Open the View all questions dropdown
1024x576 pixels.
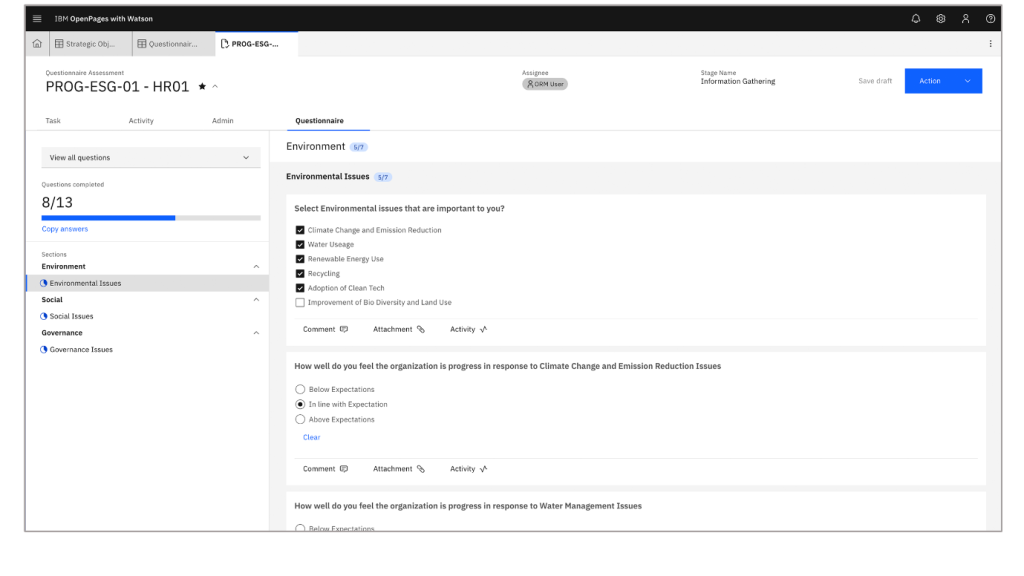pos(150,158)
